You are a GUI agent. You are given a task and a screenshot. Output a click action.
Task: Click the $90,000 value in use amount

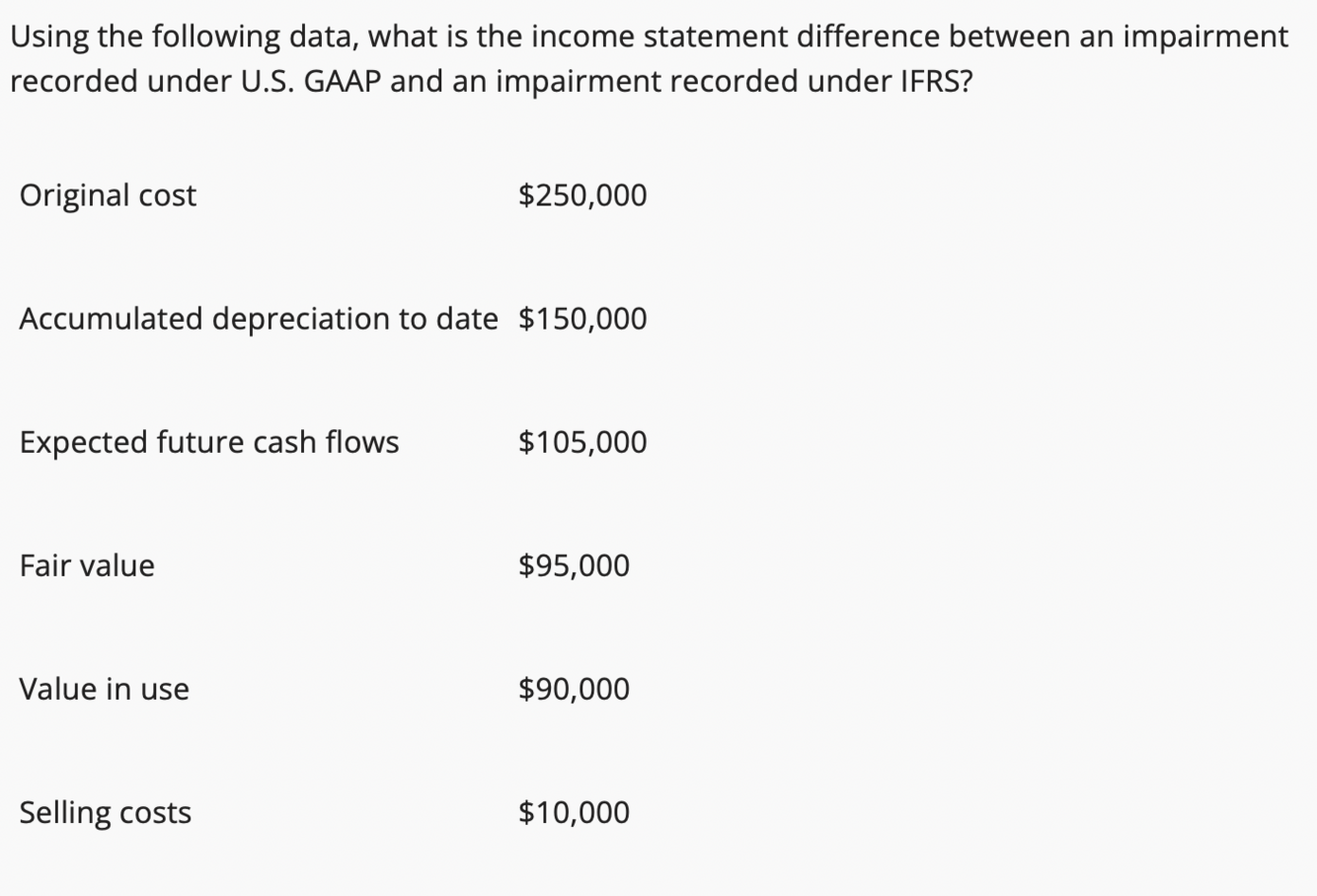574,689
